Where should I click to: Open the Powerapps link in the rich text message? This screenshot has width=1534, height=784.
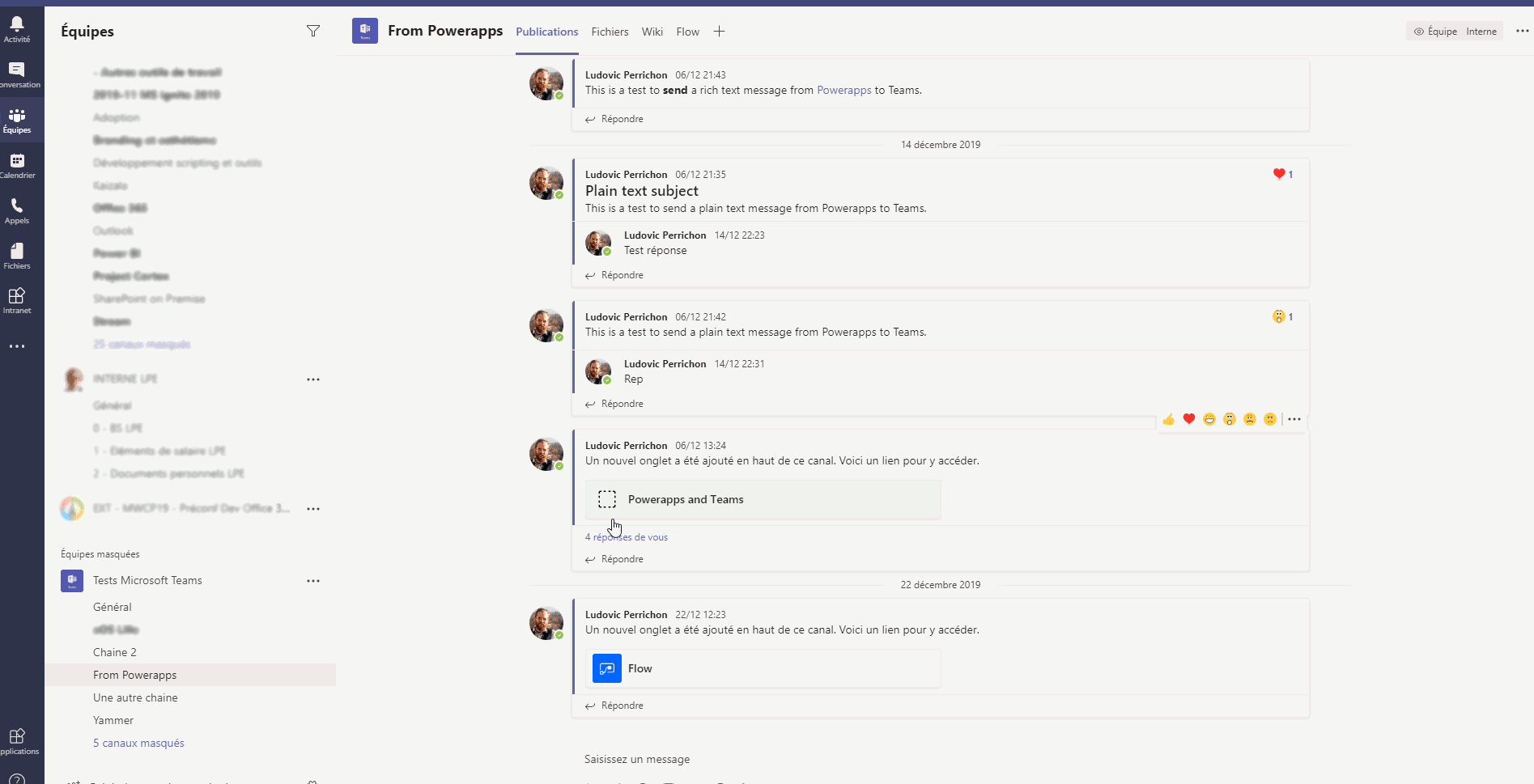(844, 90)
